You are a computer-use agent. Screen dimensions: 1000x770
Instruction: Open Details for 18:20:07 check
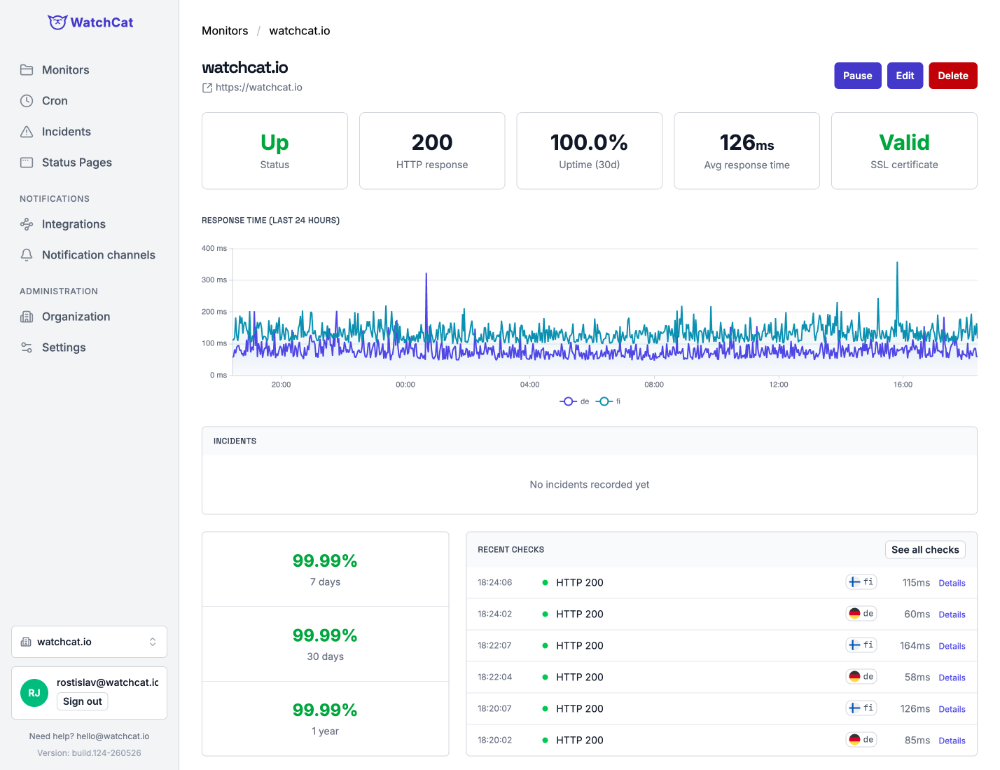click(x=952, y=709)
